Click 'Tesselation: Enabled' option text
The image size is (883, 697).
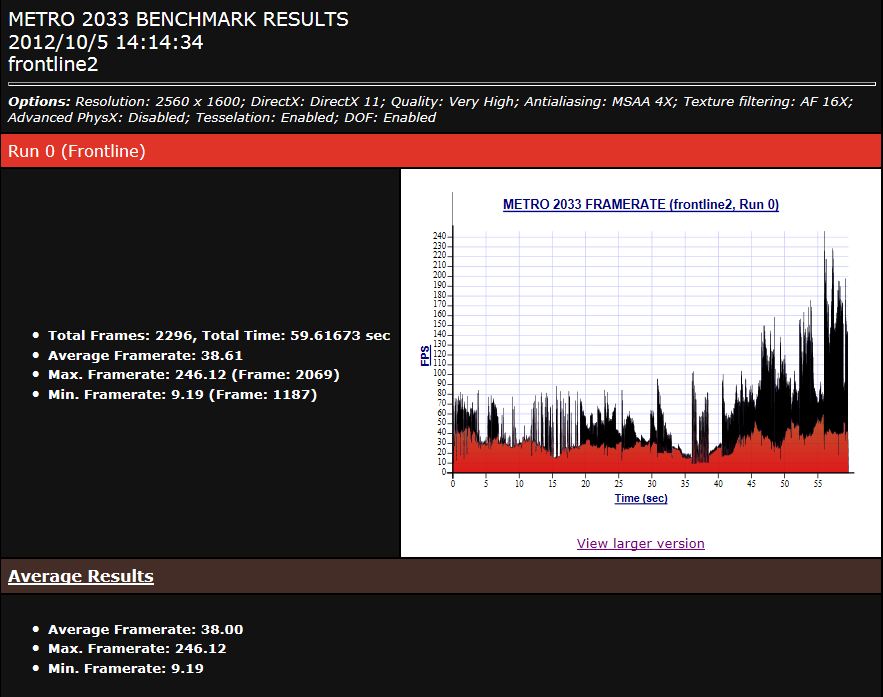265,117
